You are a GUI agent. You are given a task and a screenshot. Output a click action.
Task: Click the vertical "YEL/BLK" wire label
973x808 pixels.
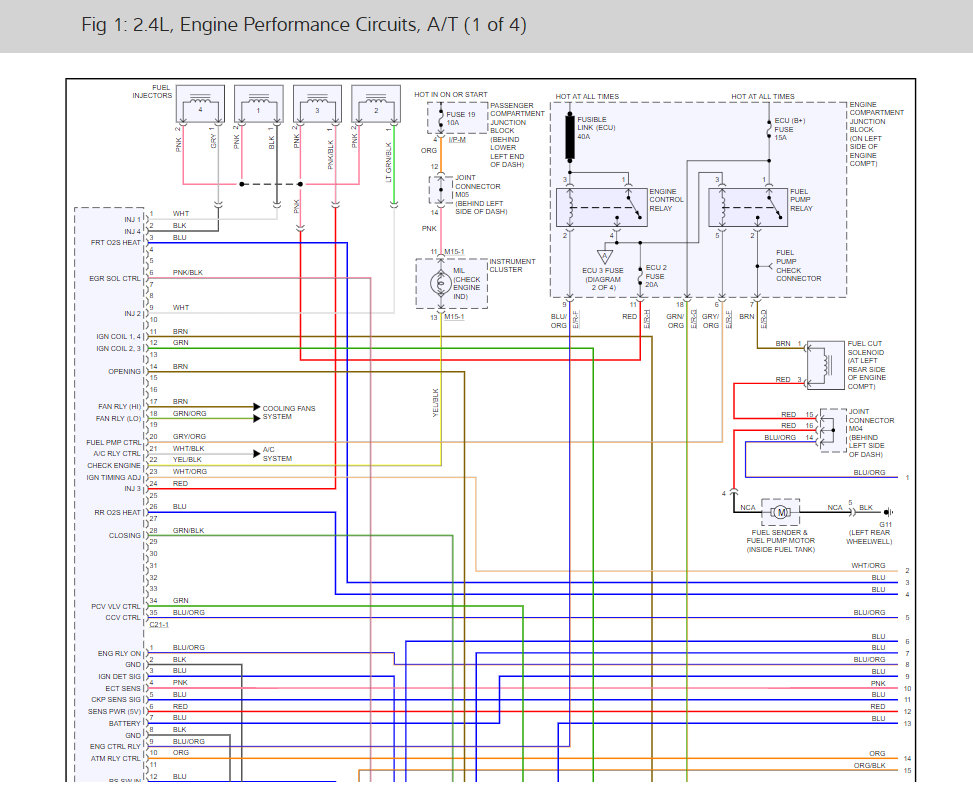(x=435, y=402)
